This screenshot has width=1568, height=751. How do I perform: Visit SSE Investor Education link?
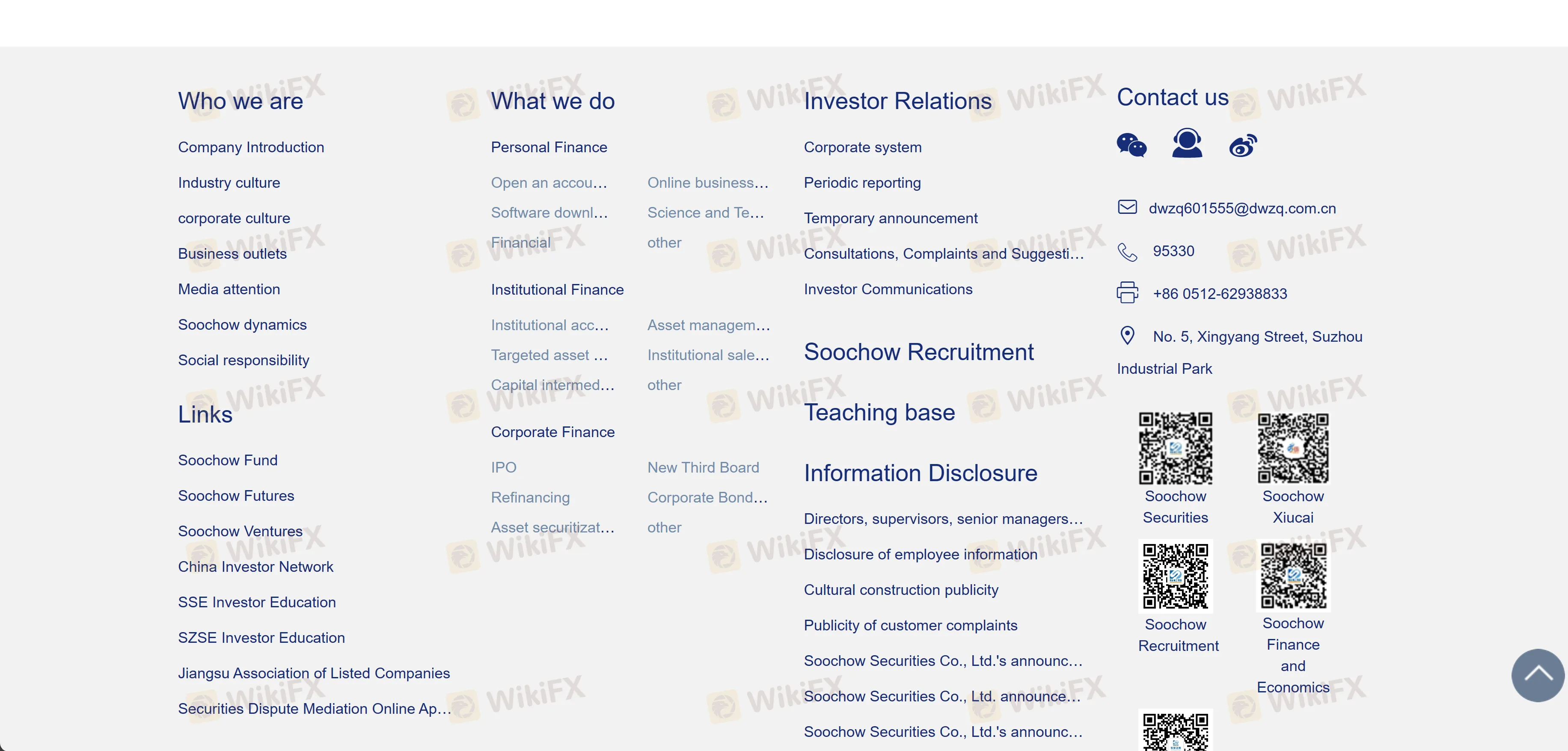[256, 602]
